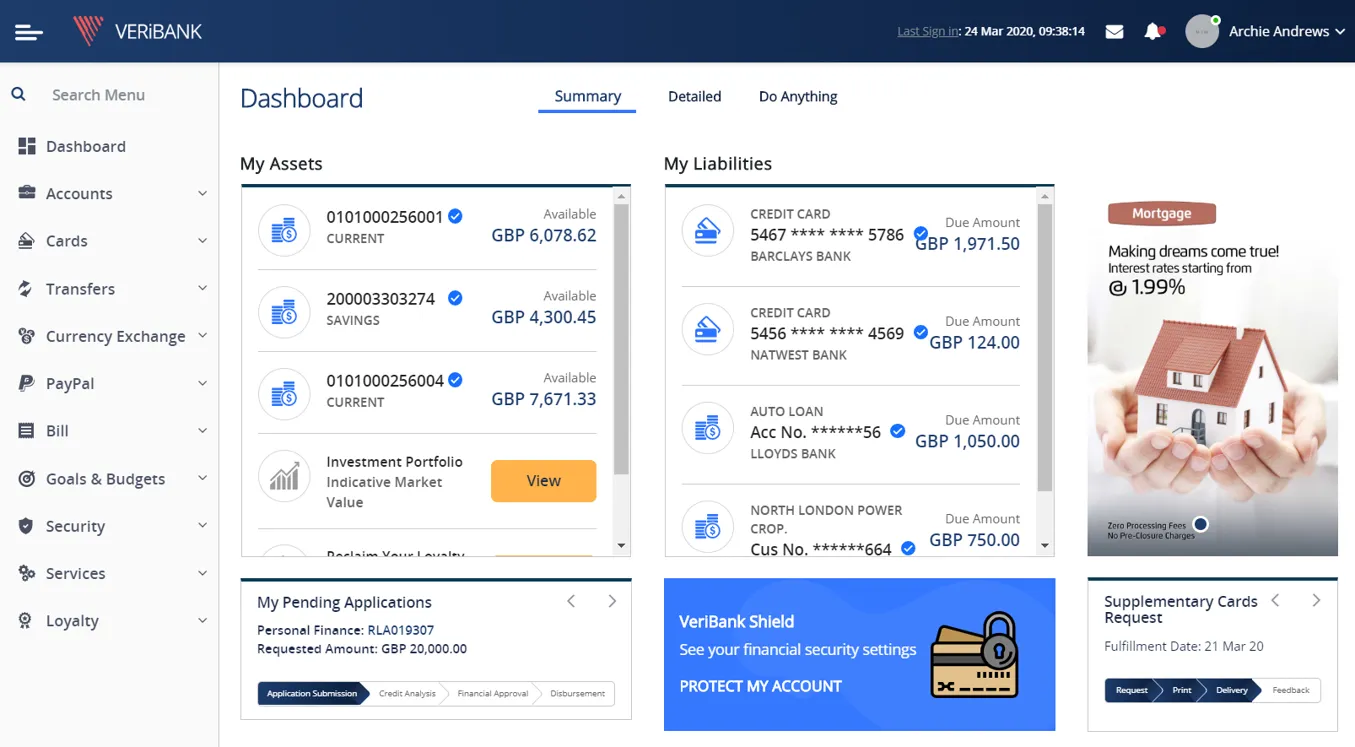This screenshot has height=747, width=1355.
Task: Switch to the Detailed tab
Action: 694,97
